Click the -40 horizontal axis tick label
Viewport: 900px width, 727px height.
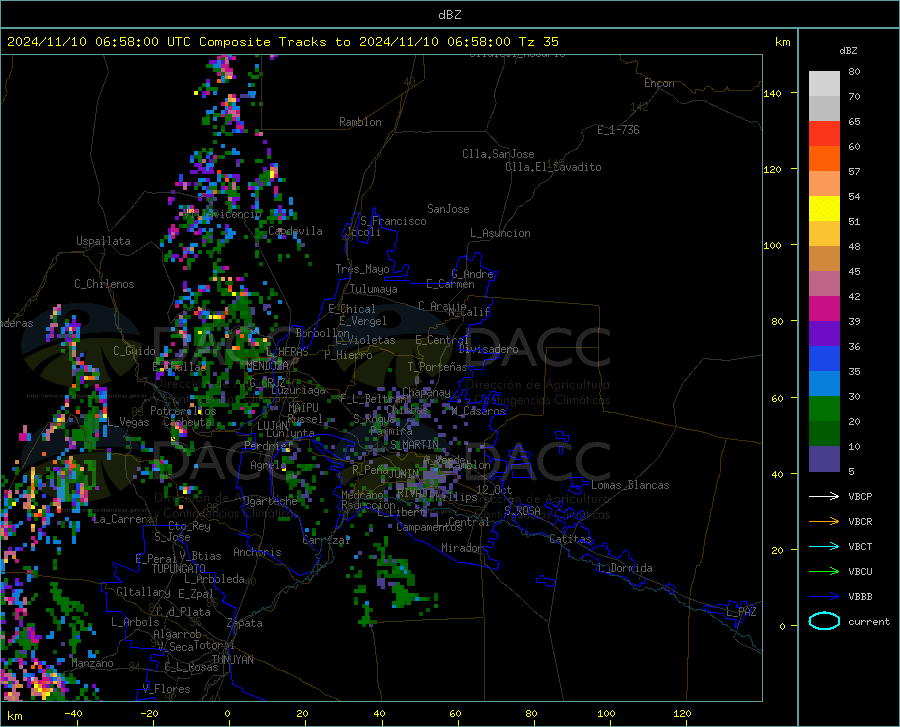tap(73, 714)
